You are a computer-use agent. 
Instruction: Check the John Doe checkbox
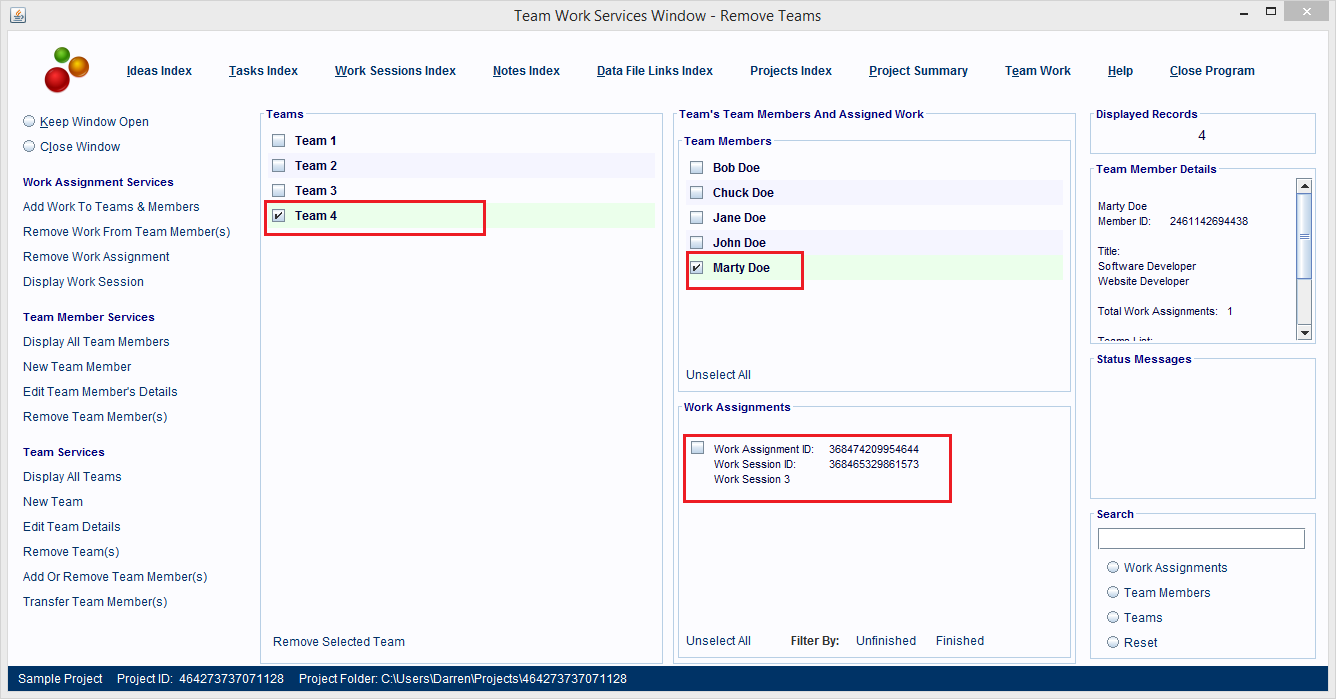point(697,243)
